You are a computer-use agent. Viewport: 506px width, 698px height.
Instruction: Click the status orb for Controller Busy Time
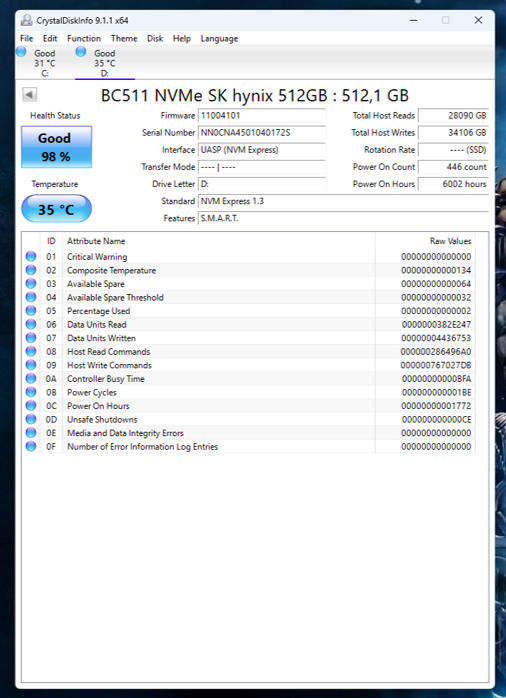31,379
